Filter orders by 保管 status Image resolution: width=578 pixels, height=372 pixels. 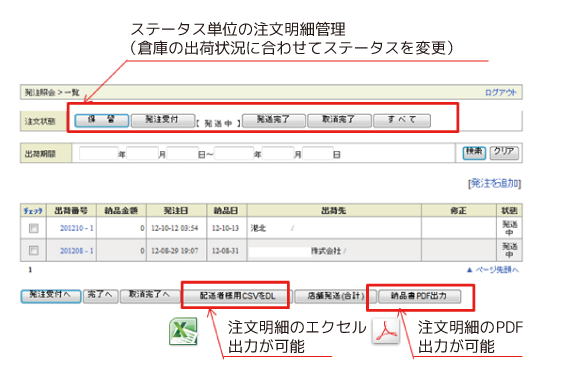pos(101,120)
